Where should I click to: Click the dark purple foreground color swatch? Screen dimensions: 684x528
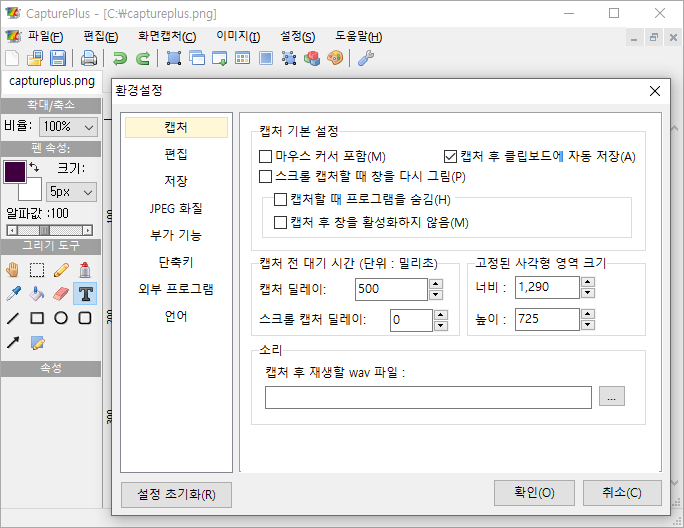[x=15, y=171]
